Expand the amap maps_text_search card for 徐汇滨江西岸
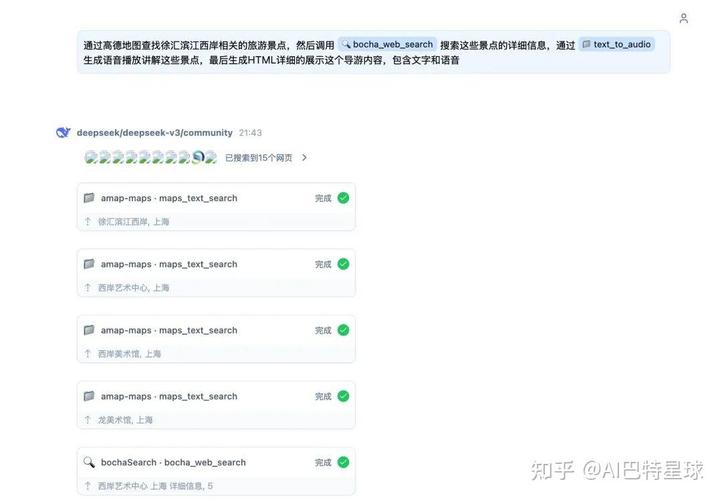The width and height of the screenshot is (722, 500). coord(216,207)
